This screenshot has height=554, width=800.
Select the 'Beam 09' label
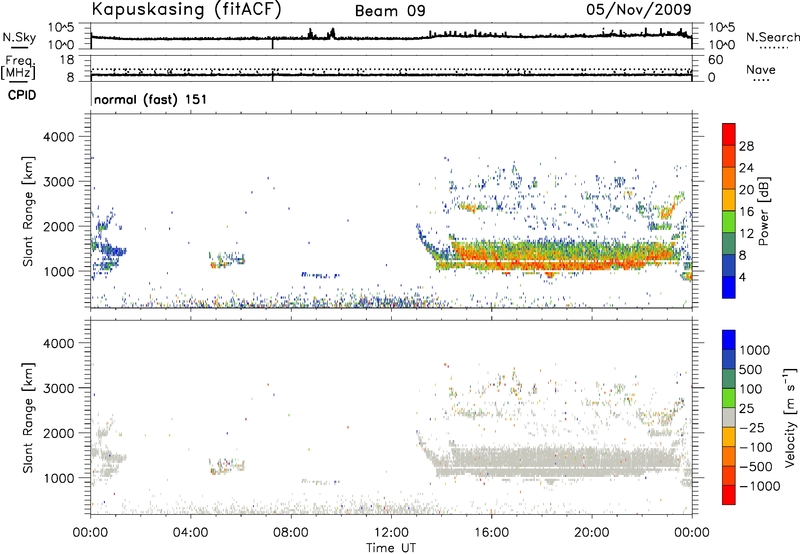(390, 11)
